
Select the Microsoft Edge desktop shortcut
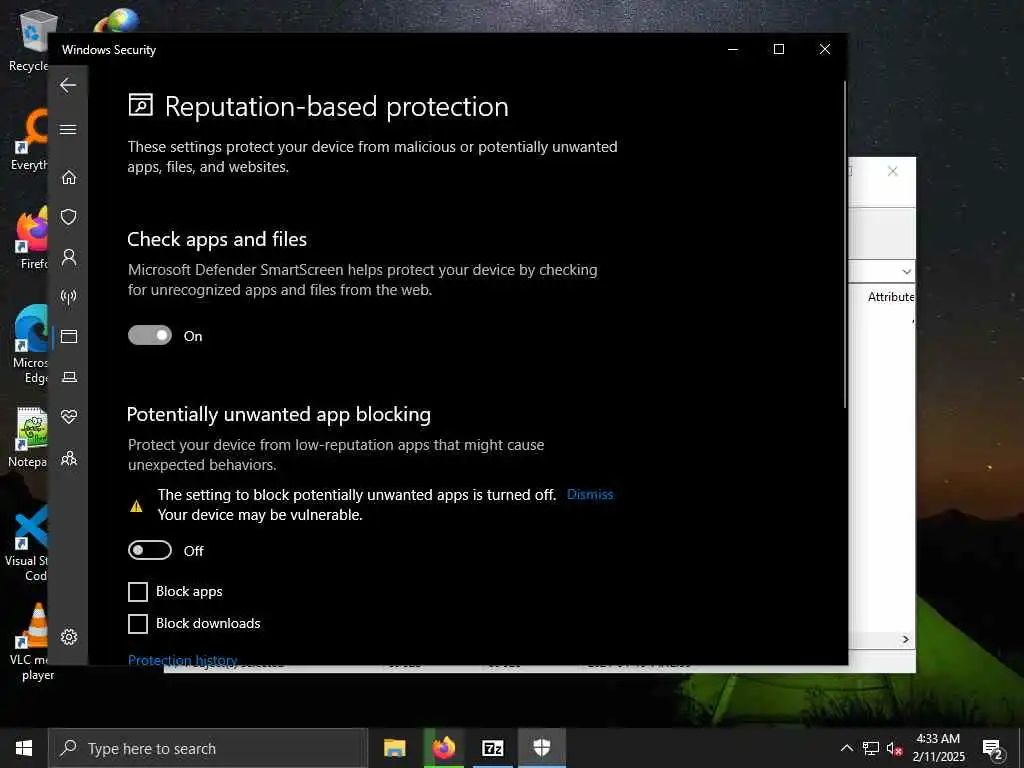pos(30,345)
